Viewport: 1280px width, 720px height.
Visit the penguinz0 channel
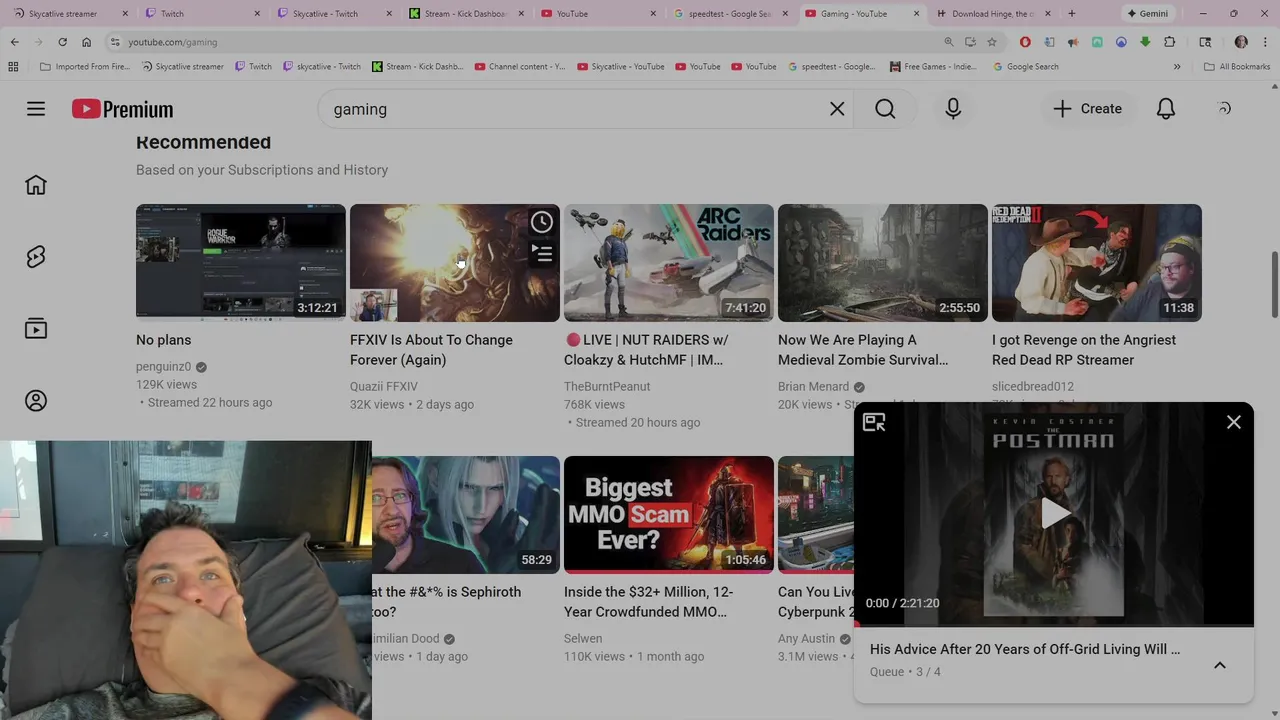pos(163,367)
